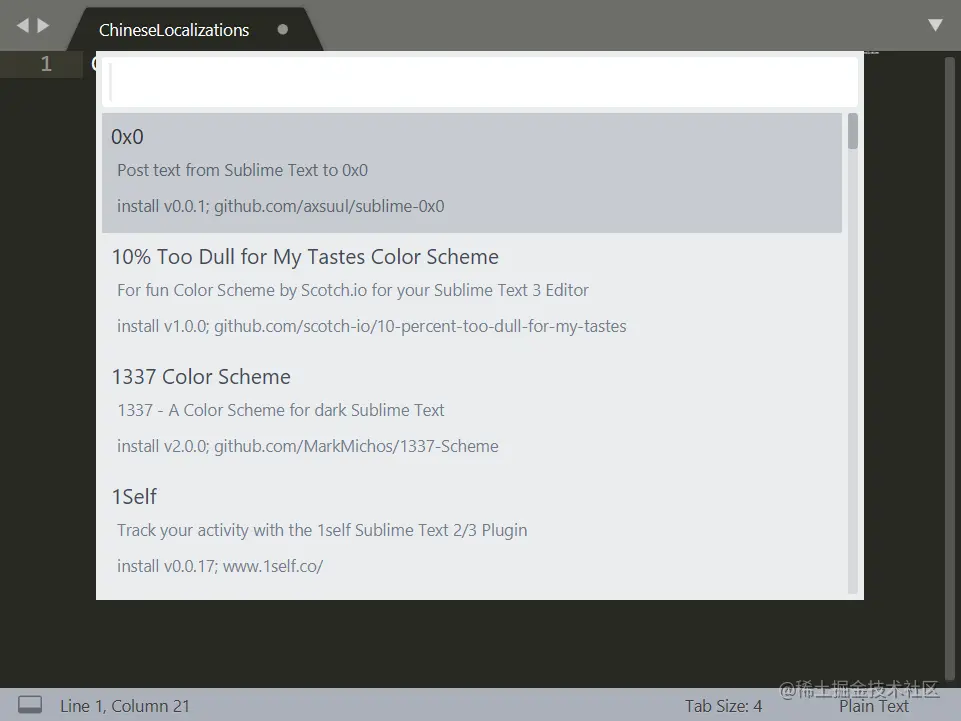Click description 'Post text from Sublime Text to 0x0'
This screenshot has height=721, width=961.
(x=243, y=170)
